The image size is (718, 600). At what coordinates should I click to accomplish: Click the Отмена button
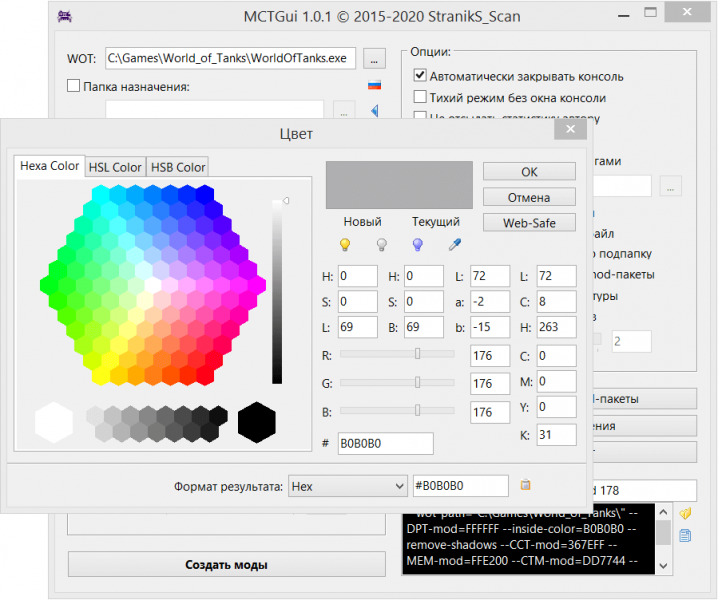(529, 197)
